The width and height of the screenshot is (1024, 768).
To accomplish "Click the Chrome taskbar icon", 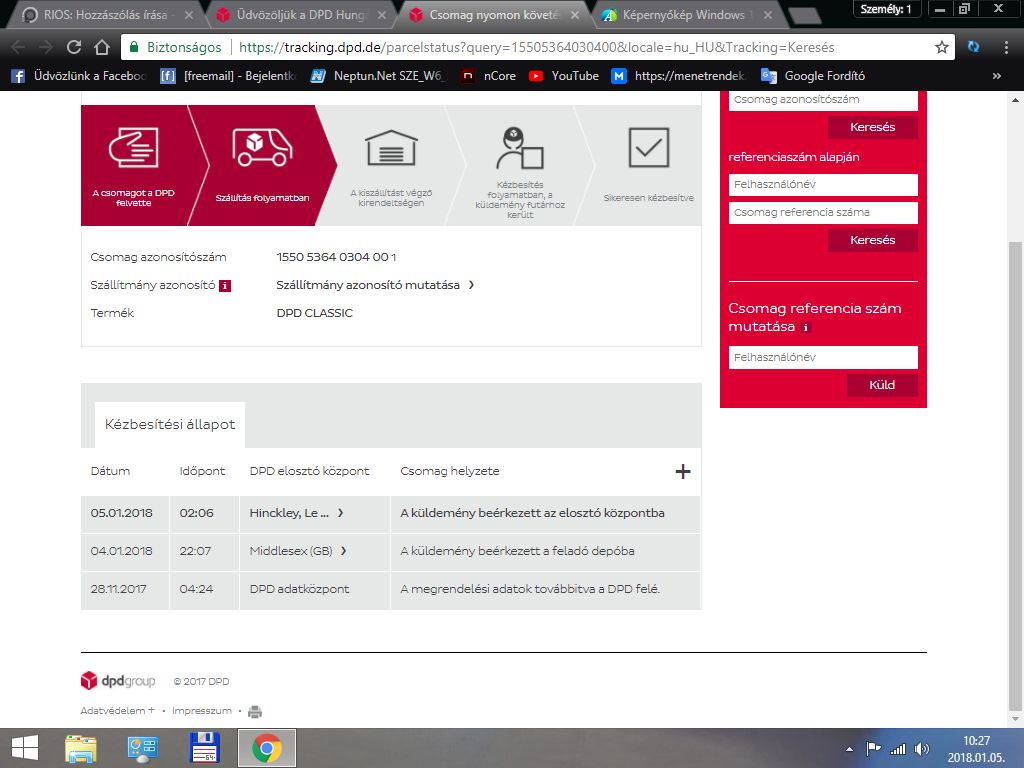I will coord(266,748).
